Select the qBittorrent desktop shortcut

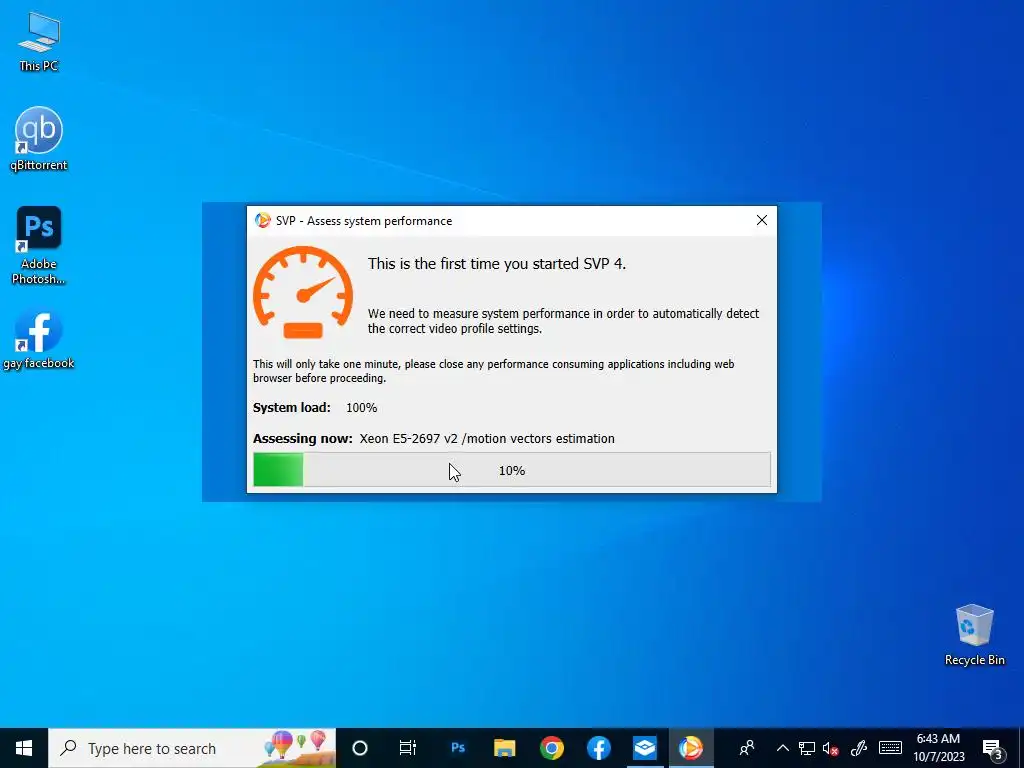pyautogui.click(x=39, y=138)
